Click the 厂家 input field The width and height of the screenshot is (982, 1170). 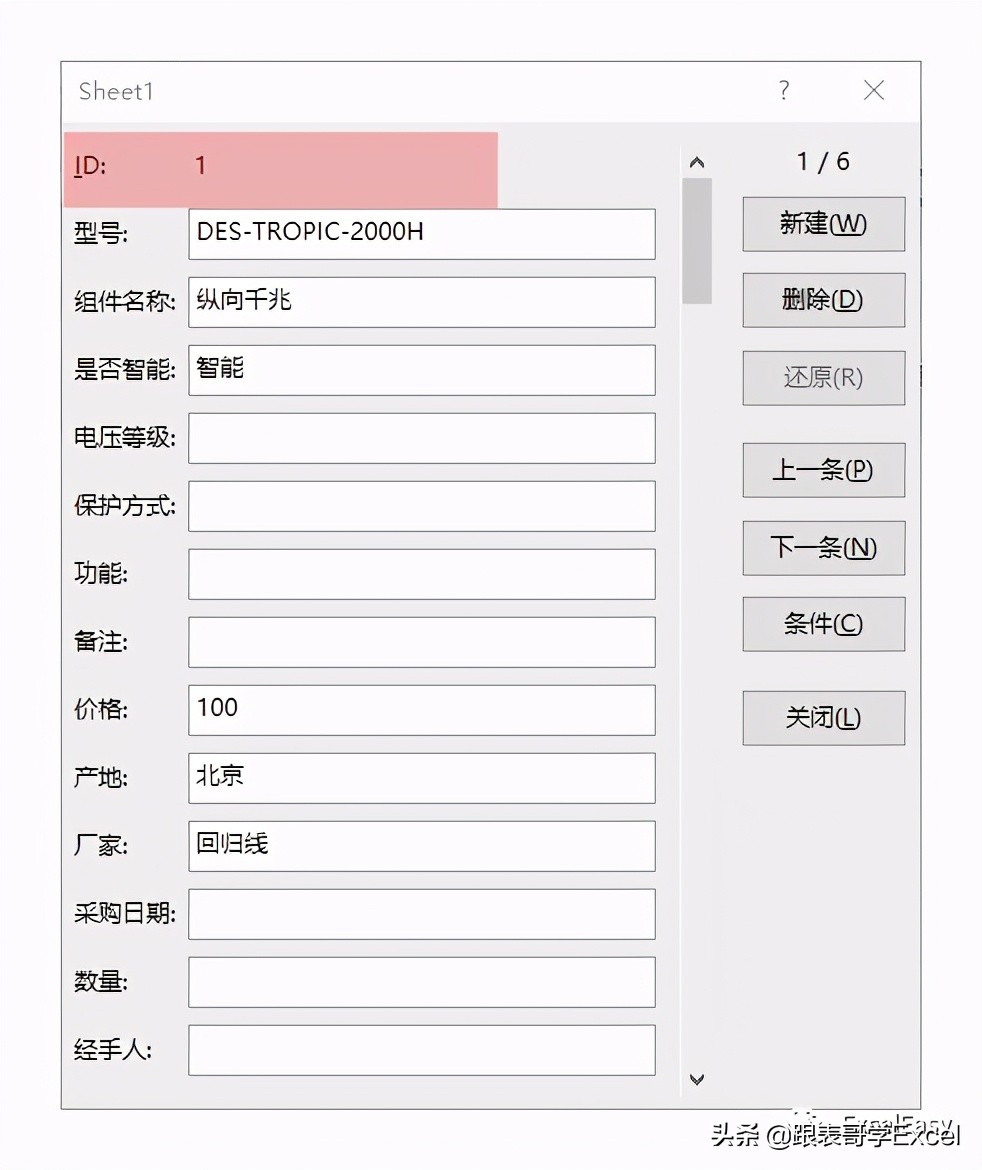coord(421,846)
